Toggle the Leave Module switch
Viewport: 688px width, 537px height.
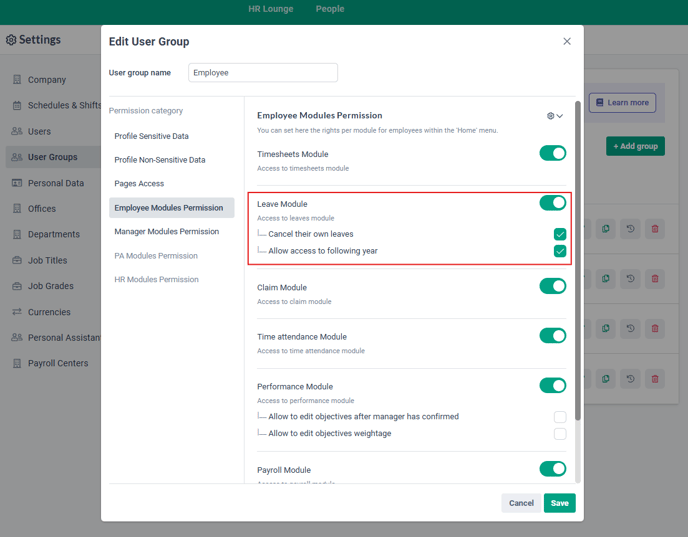point(552,203)
